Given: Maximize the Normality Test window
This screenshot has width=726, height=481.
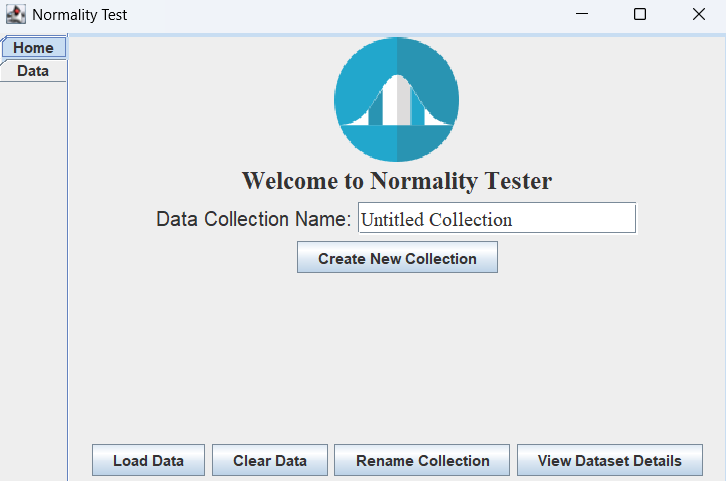Looking at the screenshot, I should click(x=640, y=15).
